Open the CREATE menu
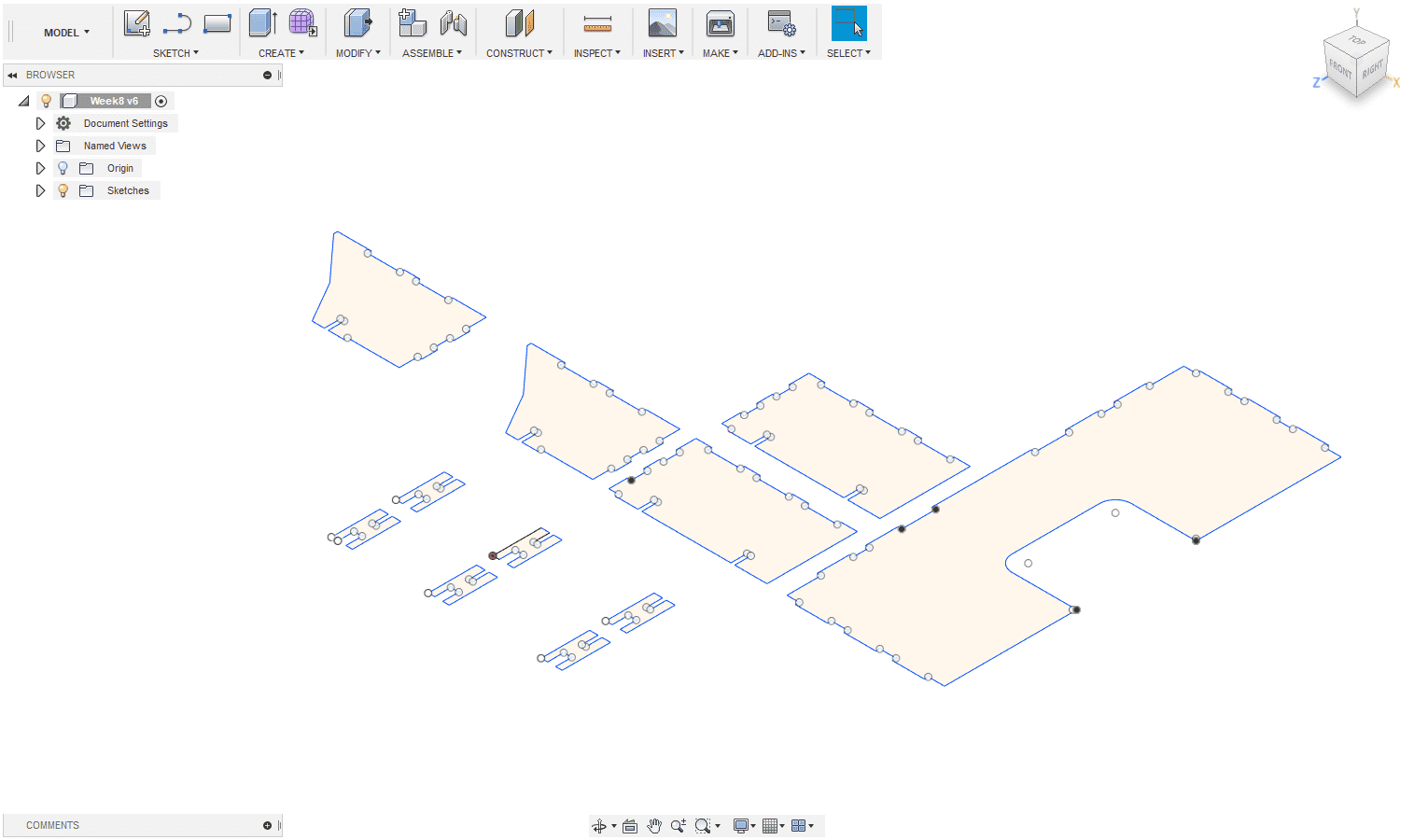This screenshot has height=840, width=1414. [281, 53]
